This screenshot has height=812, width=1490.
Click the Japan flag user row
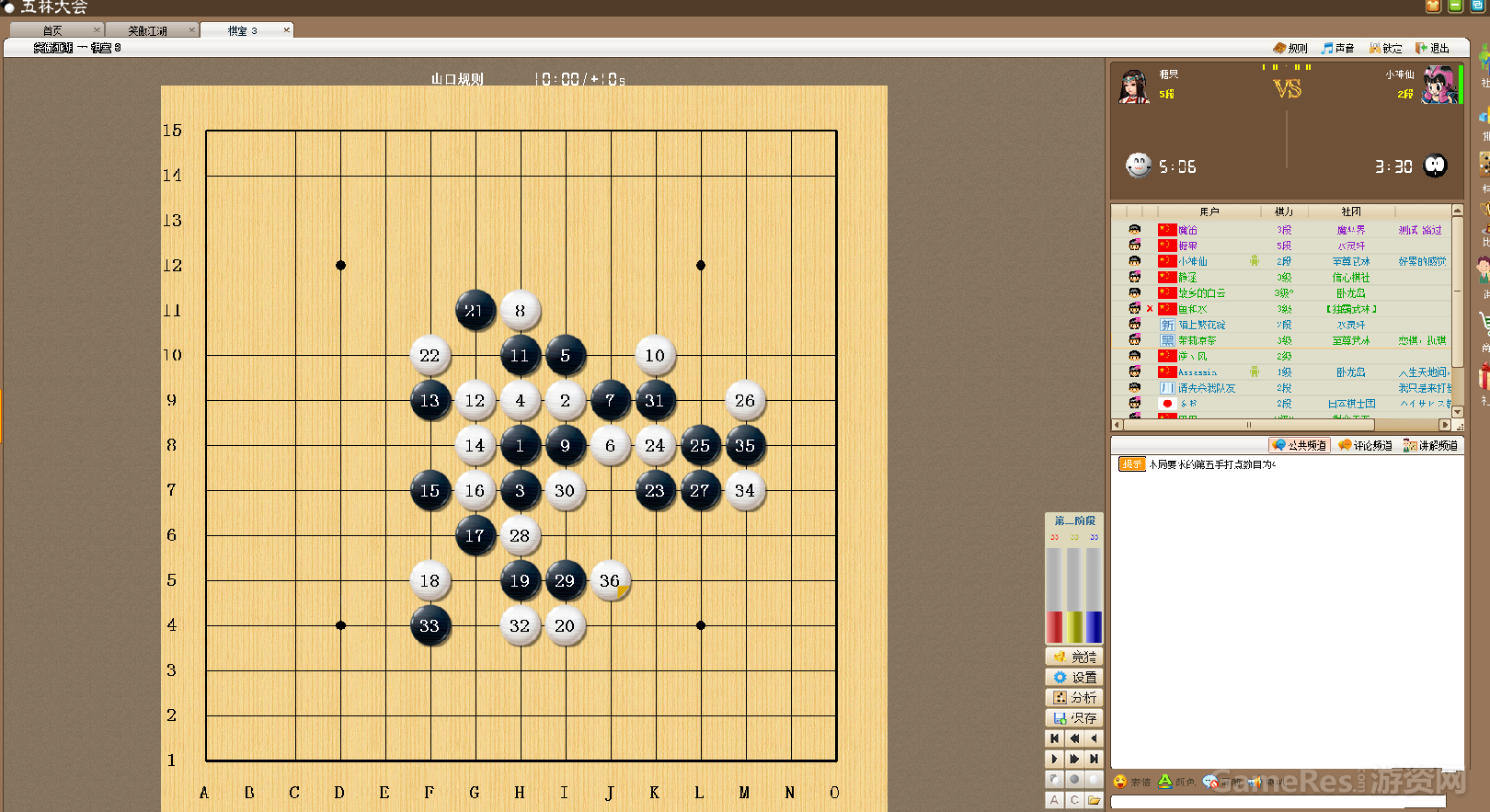(x=1281, y=404)
